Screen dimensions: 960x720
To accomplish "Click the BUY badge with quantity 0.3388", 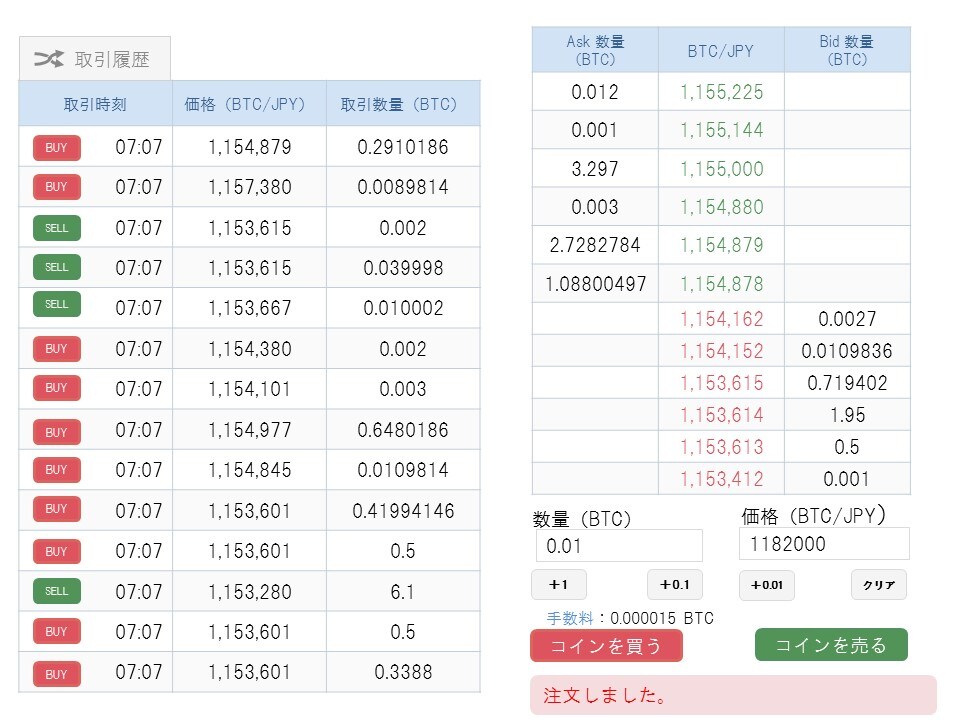I will coord(57,674).
